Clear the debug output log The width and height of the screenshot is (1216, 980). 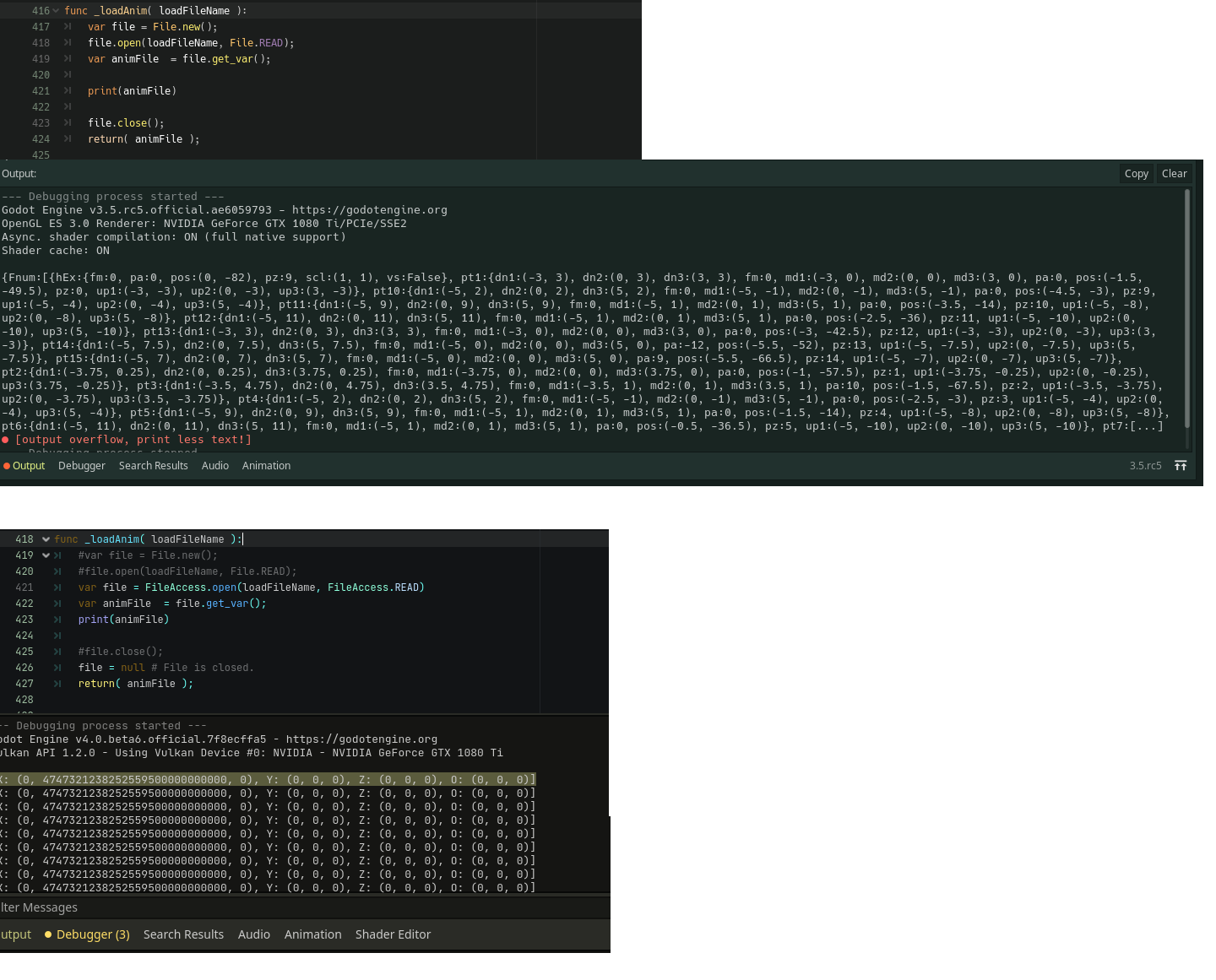1174,173
